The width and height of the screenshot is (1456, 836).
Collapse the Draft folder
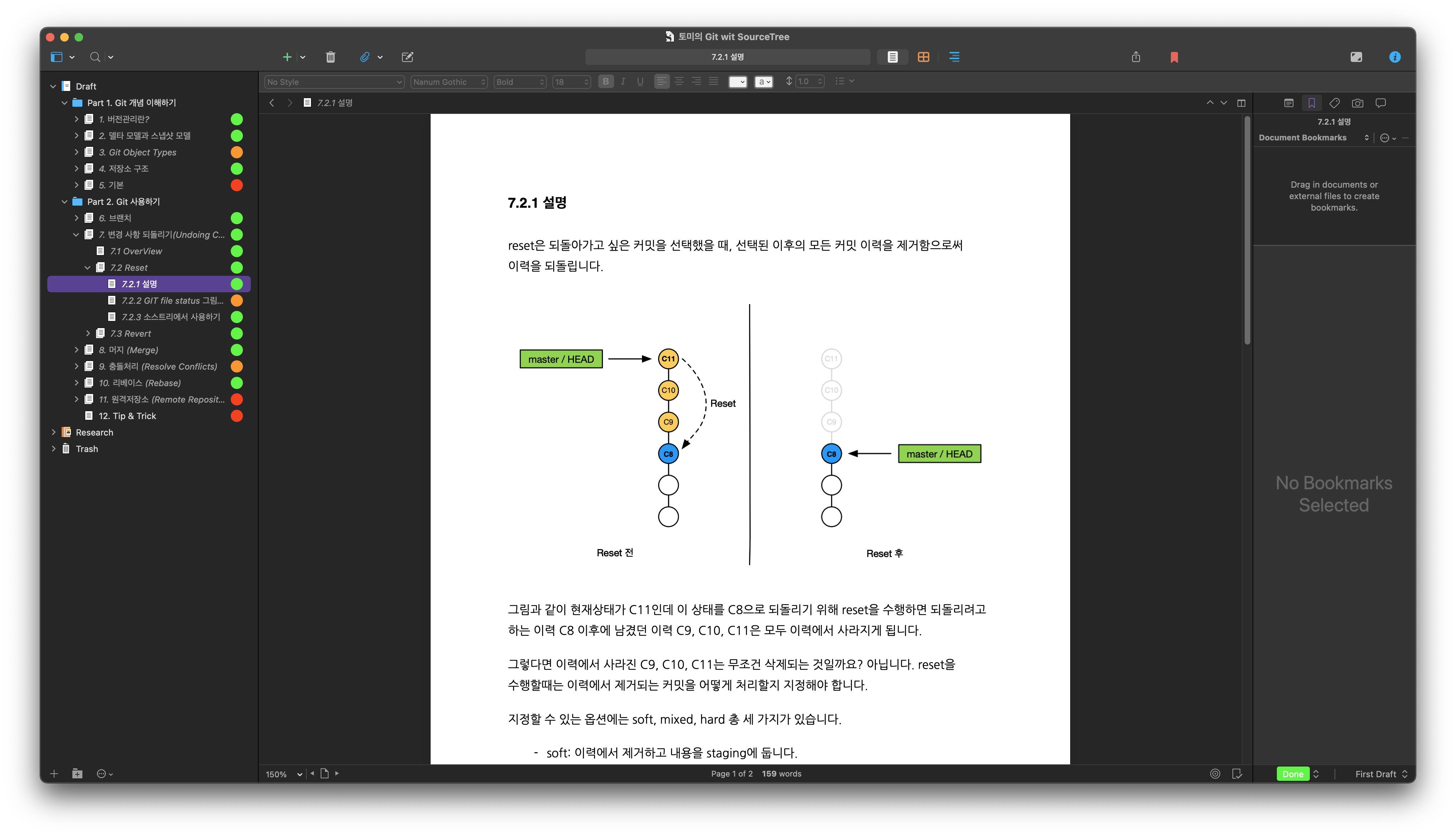(x=53, y=86)
